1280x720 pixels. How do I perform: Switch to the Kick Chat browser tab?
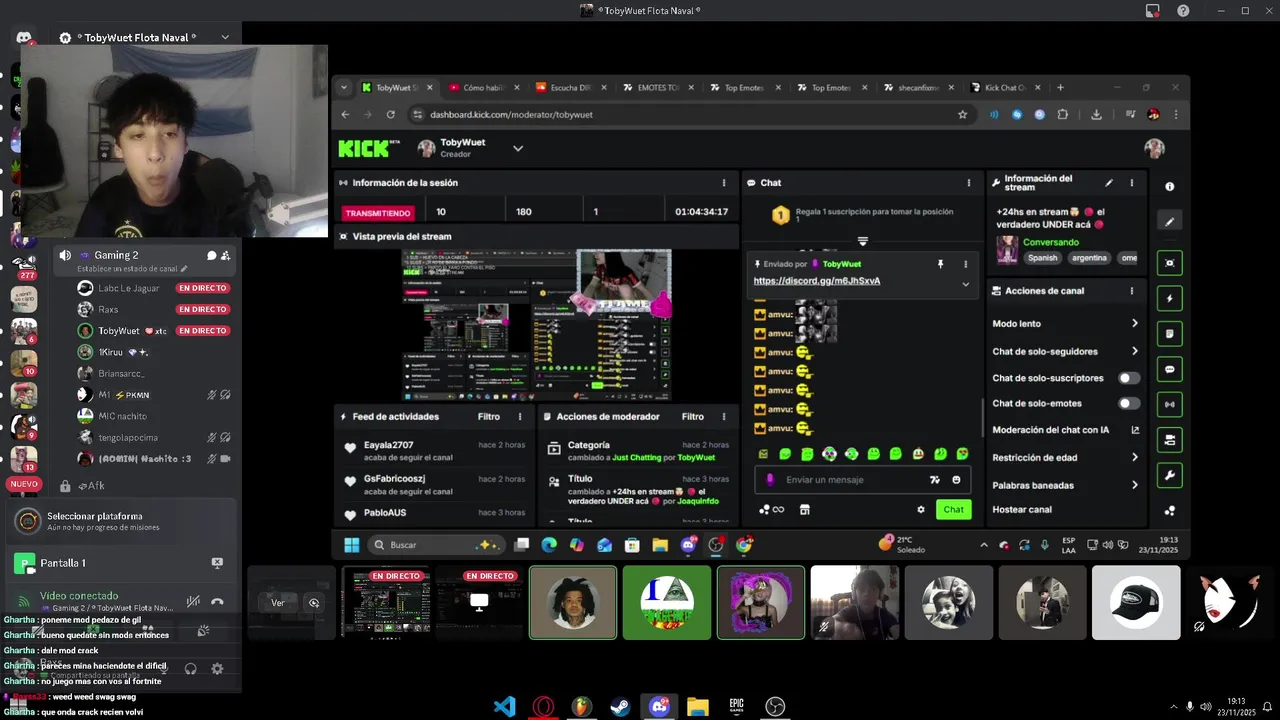coord(1004,88)
